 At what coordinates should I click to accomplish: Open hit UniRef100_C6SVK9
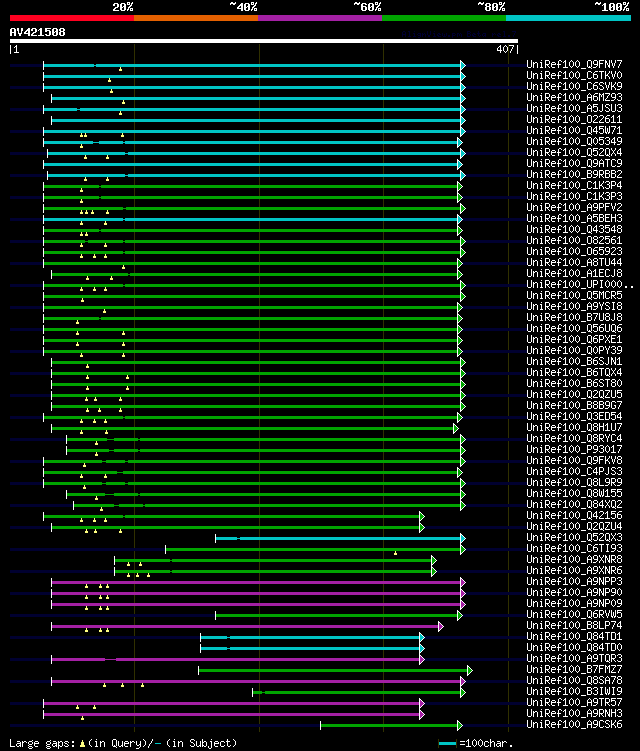[x=574, y=86]
